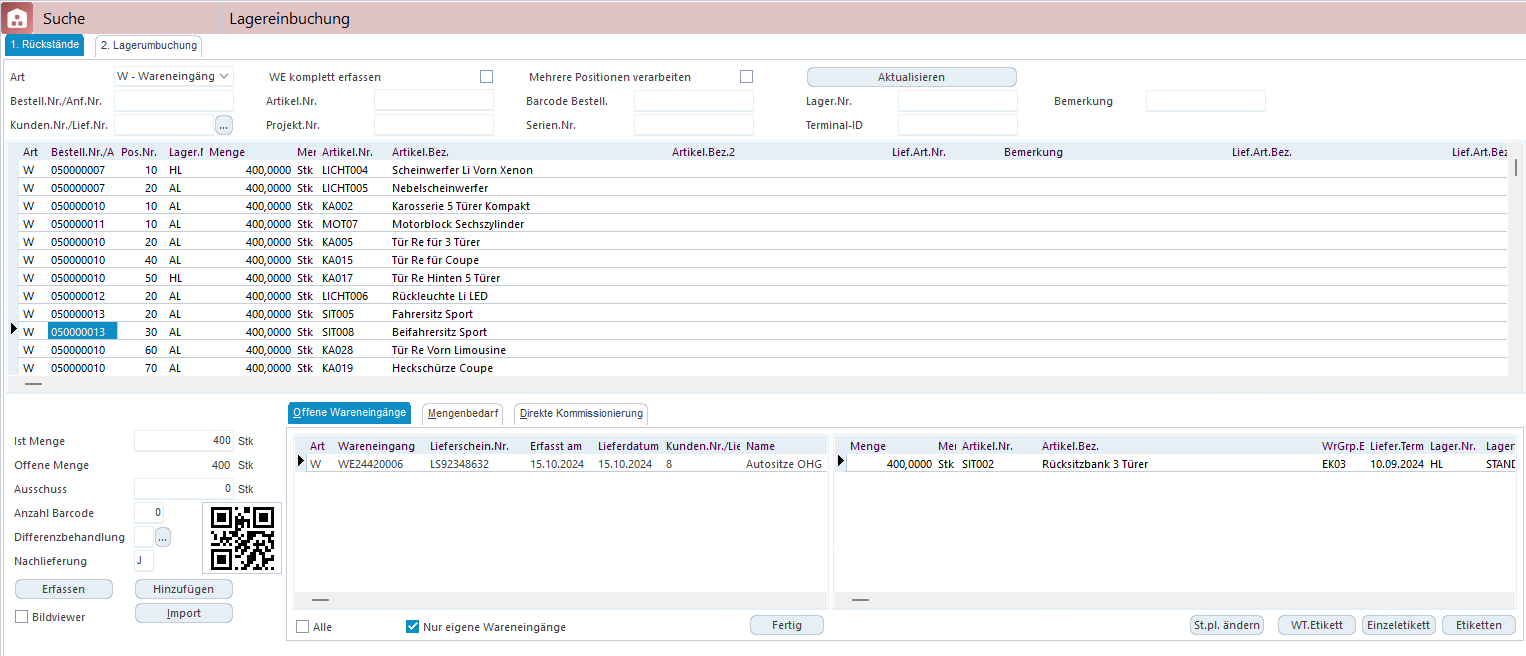
Task: Click into the Artikel.Nr. filter field
Action: point(434,101)
